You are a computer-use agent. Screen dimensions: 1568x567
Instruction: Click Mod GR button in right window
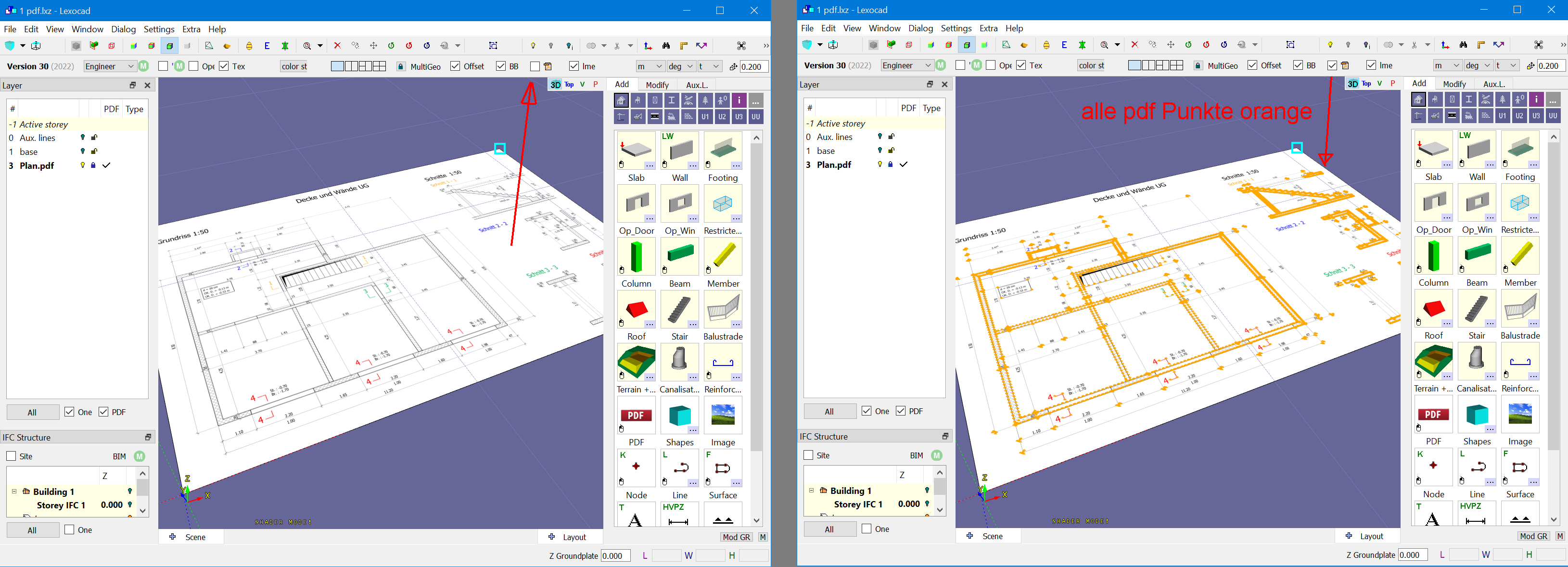click(1533, 535)
